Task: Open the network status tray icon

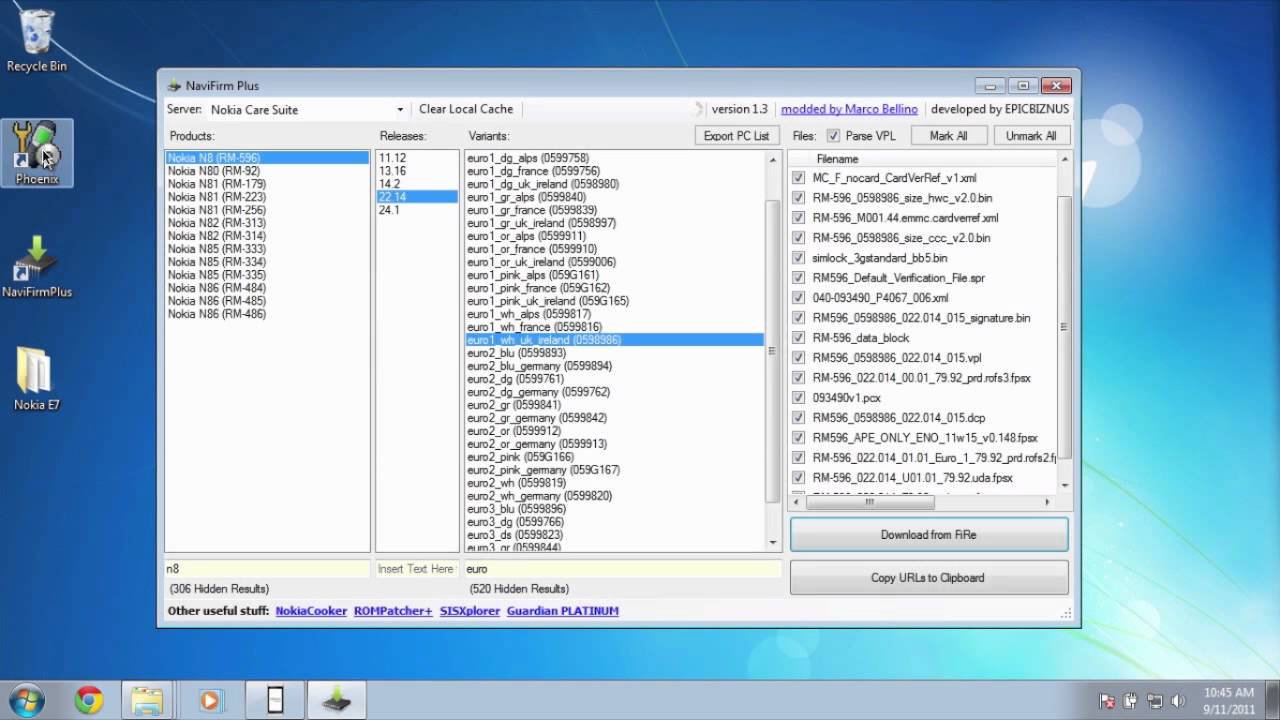Action: point(1155,701)
